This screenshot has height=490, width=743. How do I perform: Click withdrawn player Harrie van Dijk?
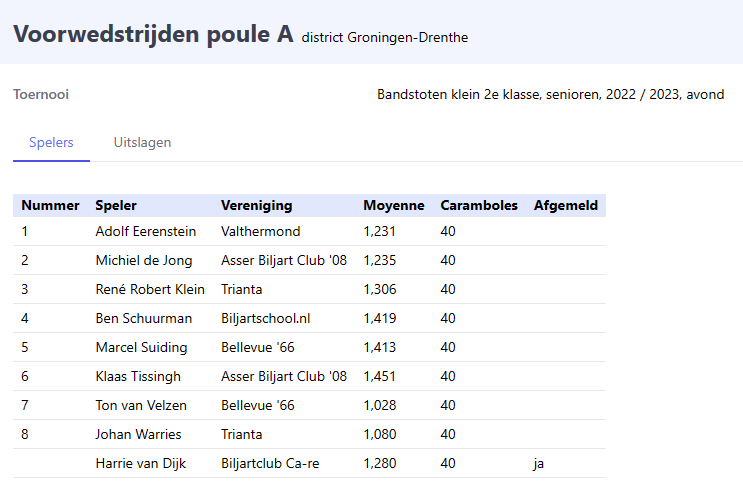(143, 463)
